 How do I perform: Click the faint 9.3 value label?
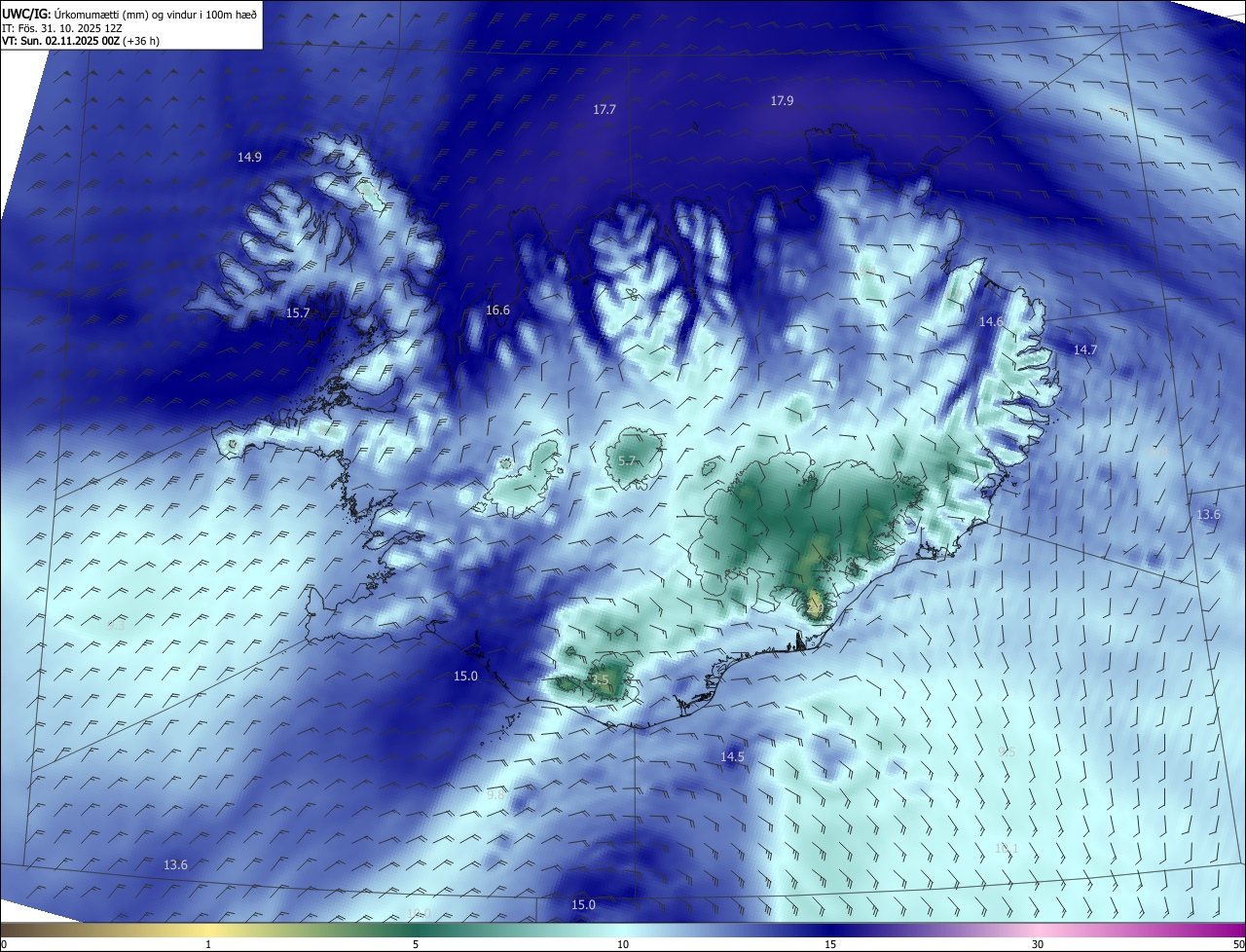[x=116, y=626]
